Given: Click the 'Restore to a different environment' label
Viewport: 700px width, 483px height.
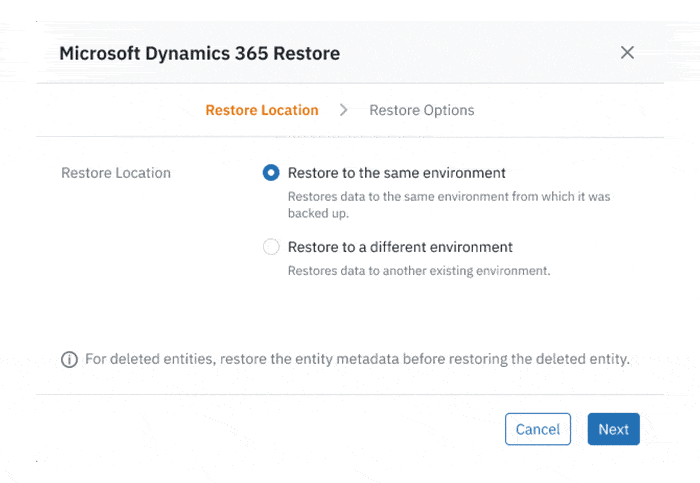Looking at the screenshot, I should point(400,247).
